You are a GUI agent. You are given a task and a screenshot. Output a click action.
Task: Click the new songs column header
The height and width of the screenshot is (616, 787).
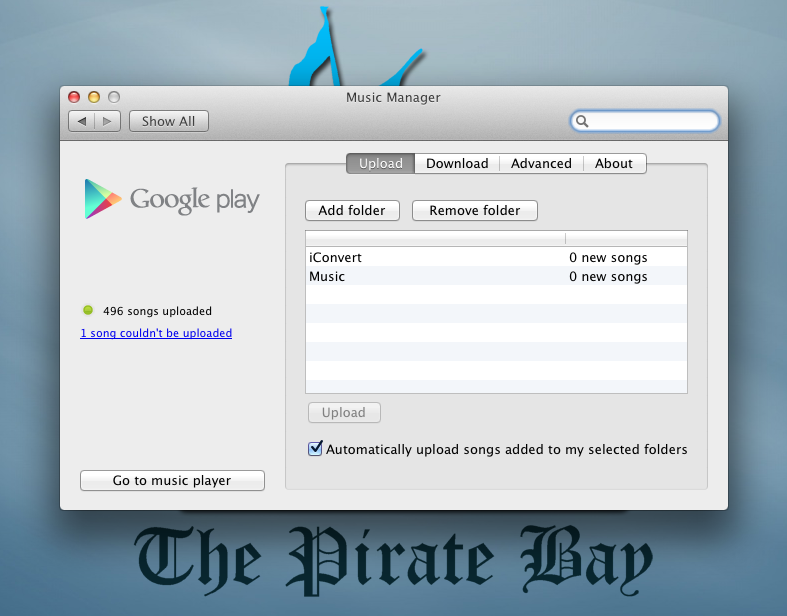click(626, 238)
